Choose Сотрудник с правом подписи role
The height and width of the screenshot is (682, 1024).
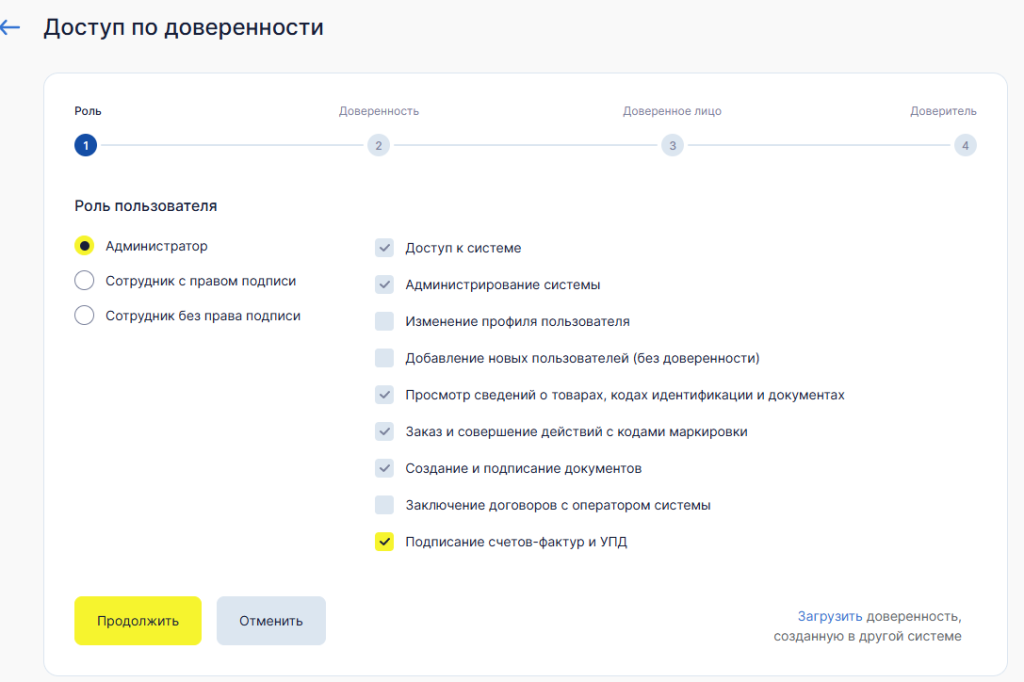coord(84,280)
